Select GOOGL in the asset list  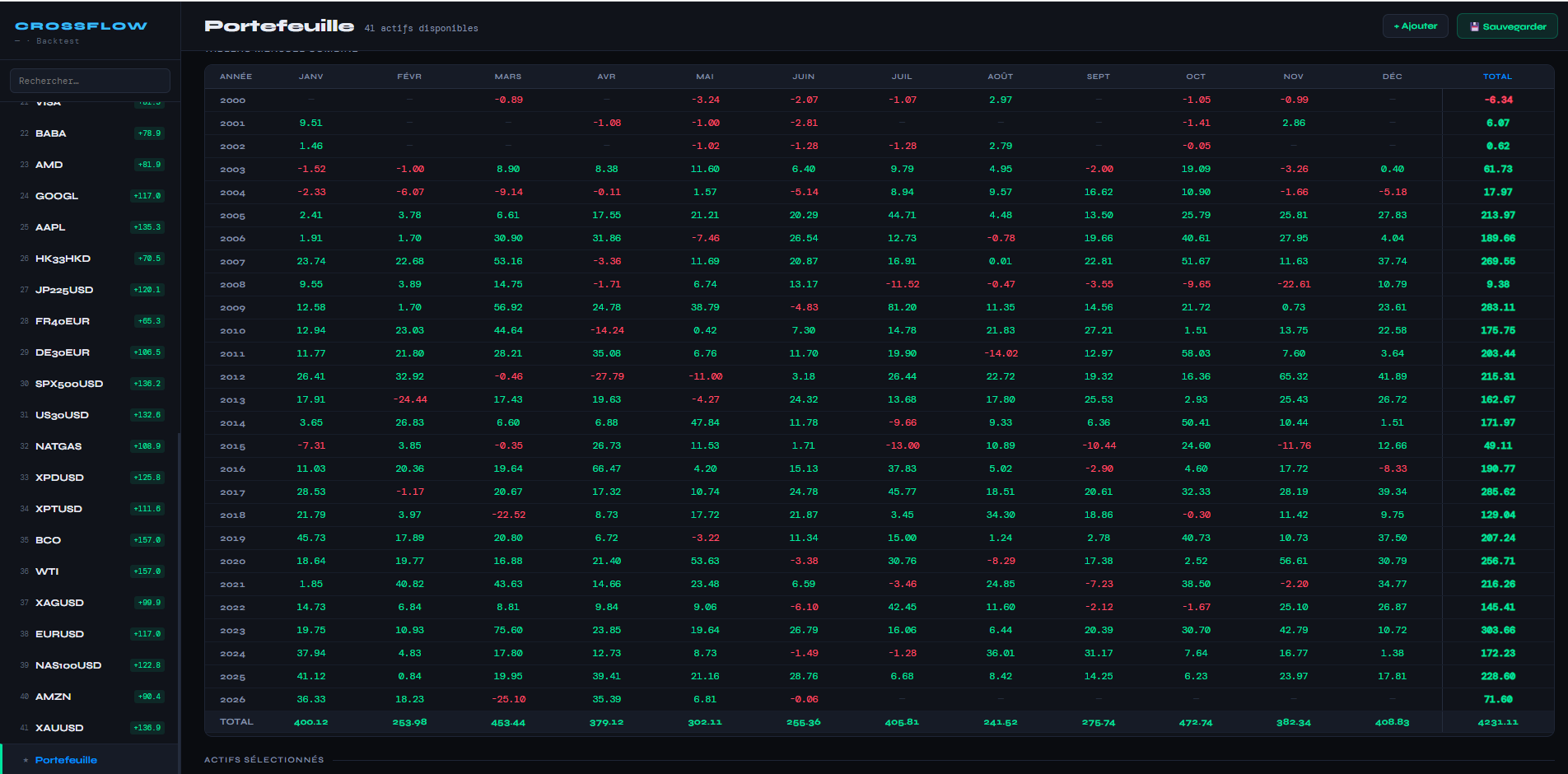(x=90, y=196)
